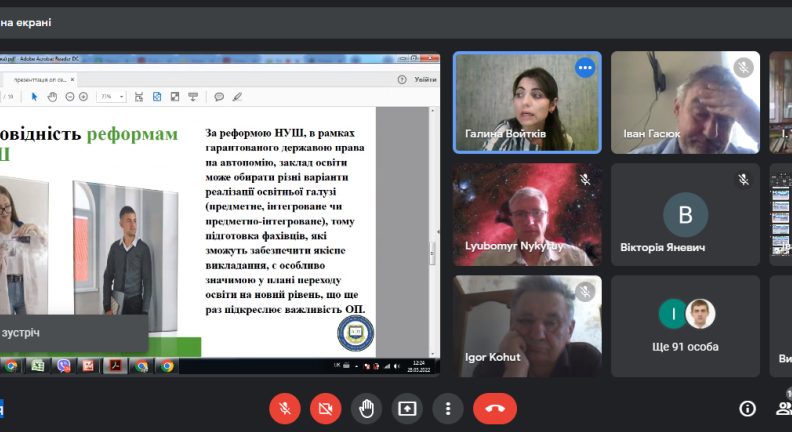Viewport: 792px width, 432px height.
Task: Open the meeting details info icon
Action: (x=746, y=408)
